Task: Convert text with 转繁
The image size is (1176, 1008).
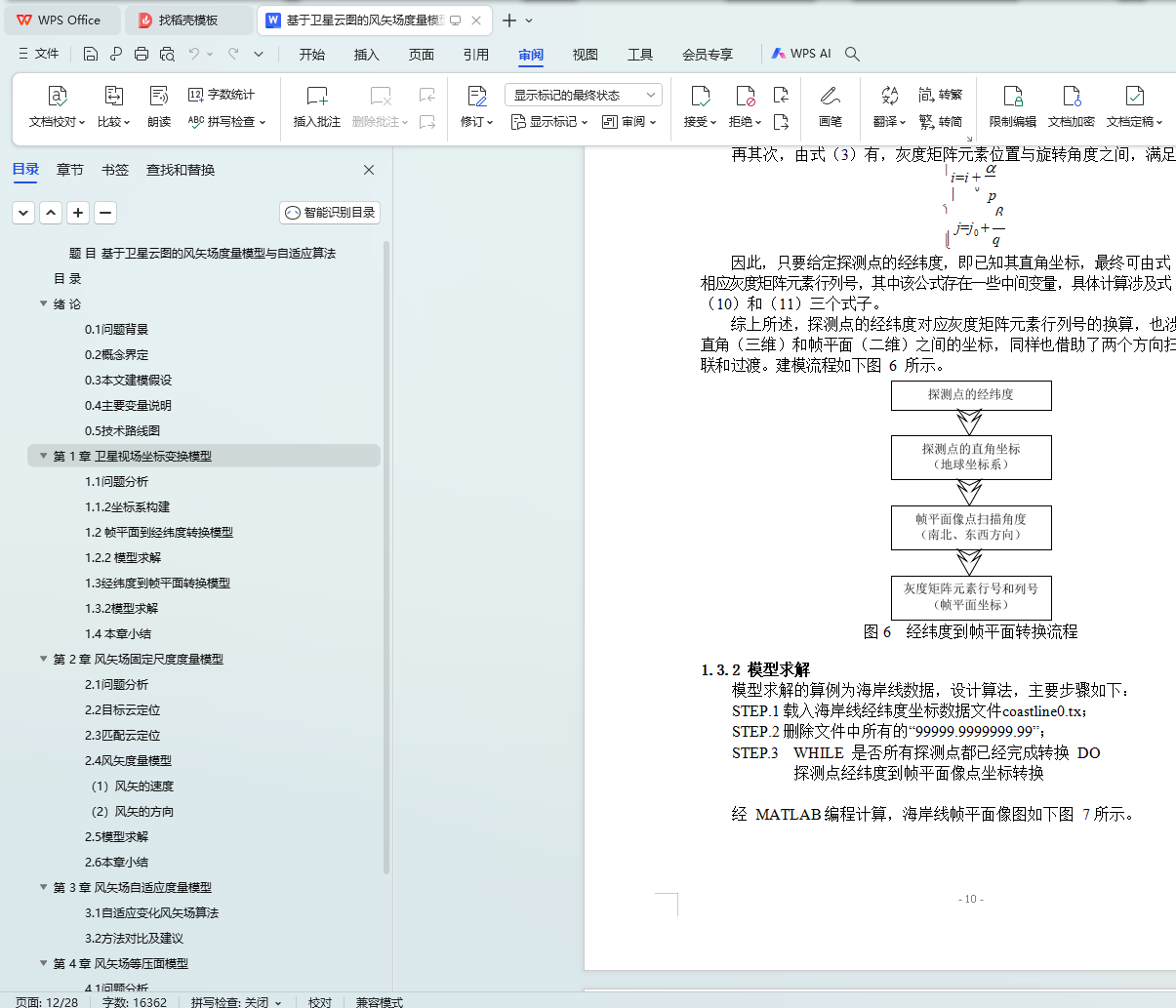Action: point(941,95)
